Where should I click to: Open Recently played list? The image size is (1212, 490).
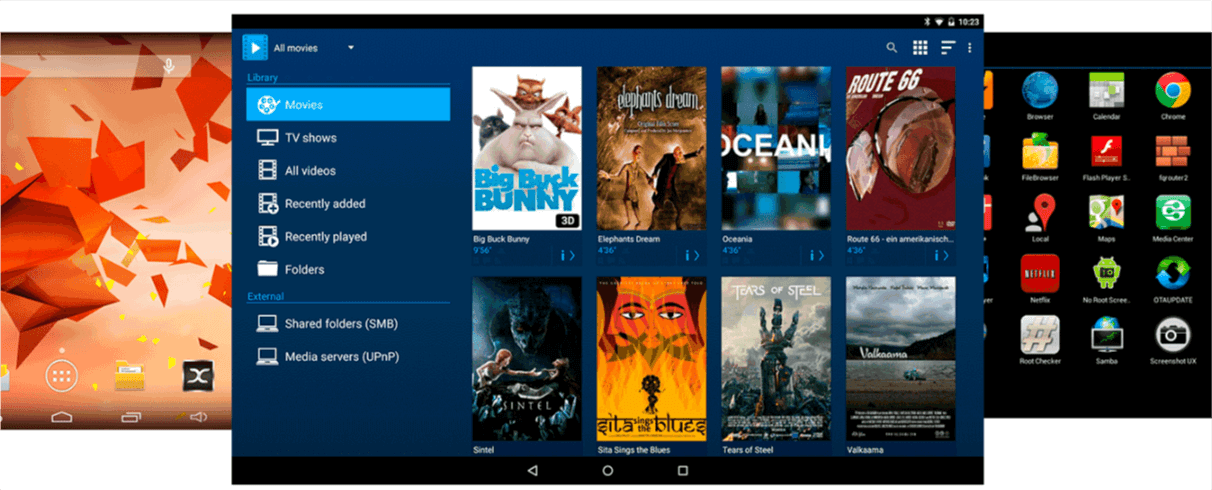tap(348, 236)
